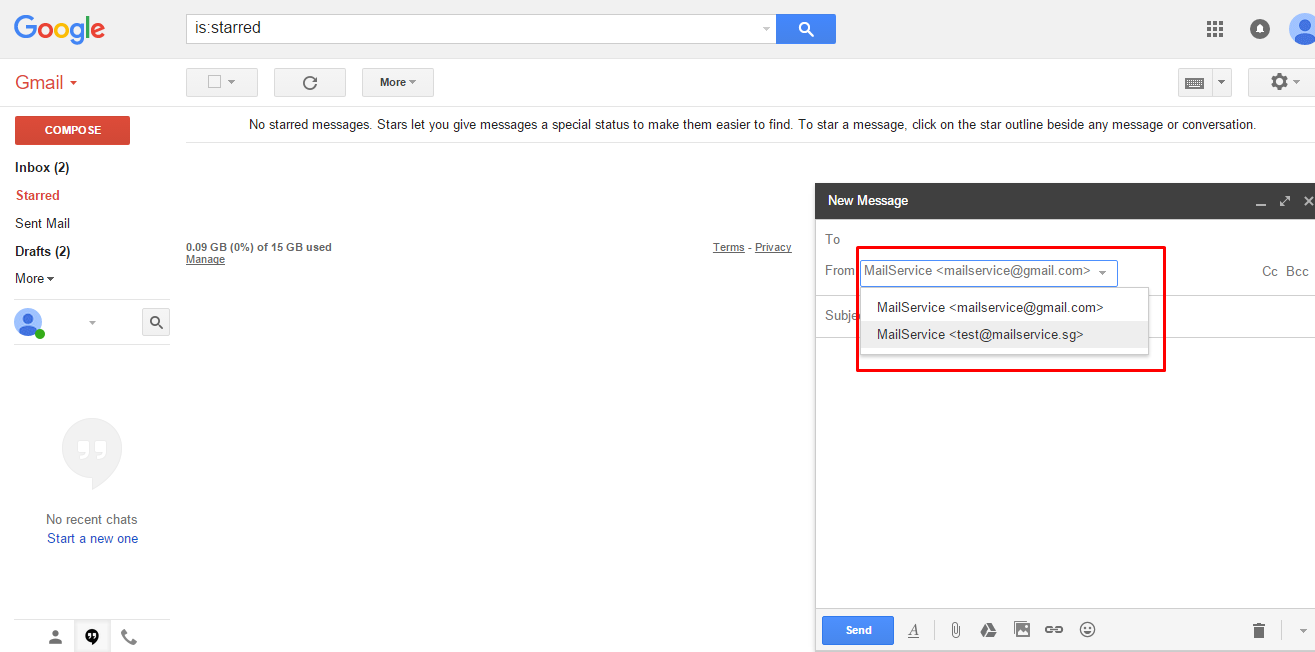
Task: Refresh the mail list
Action: (x=310, y=83)
